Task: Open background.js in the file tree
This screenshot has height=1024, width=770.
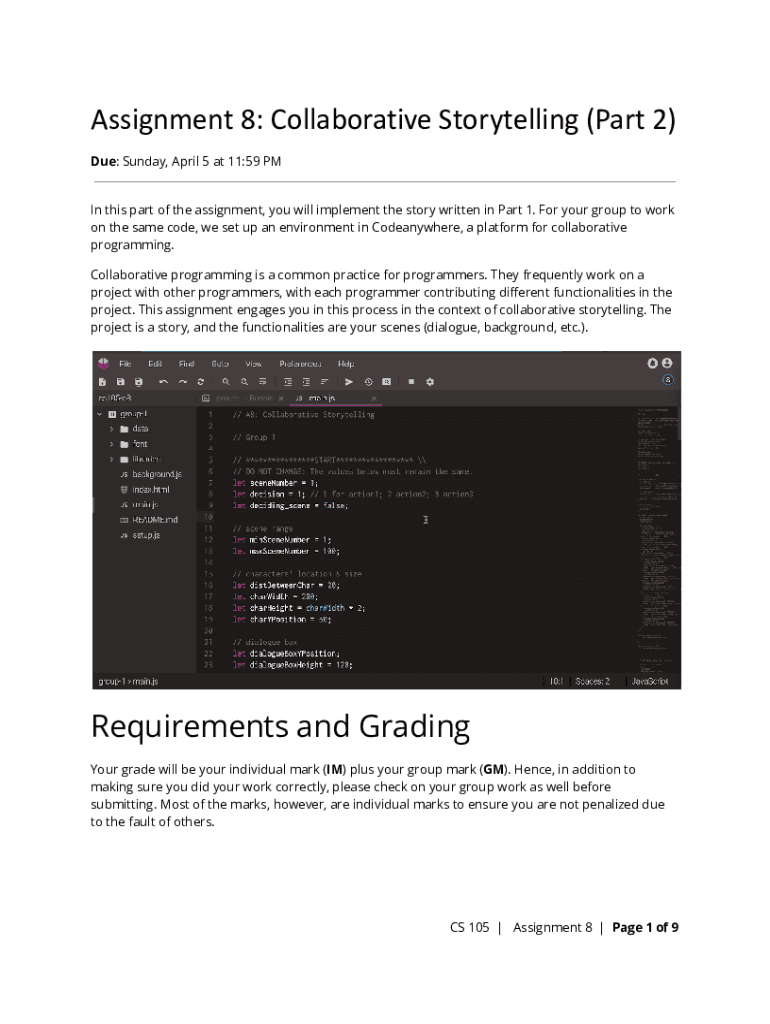Action: click(157, 474)
